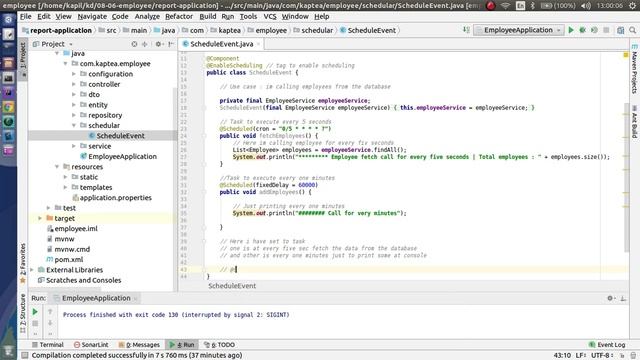Stop process button in Run panel
The image size is (640, 360).
pyautogui.click(x=35, y=323)
